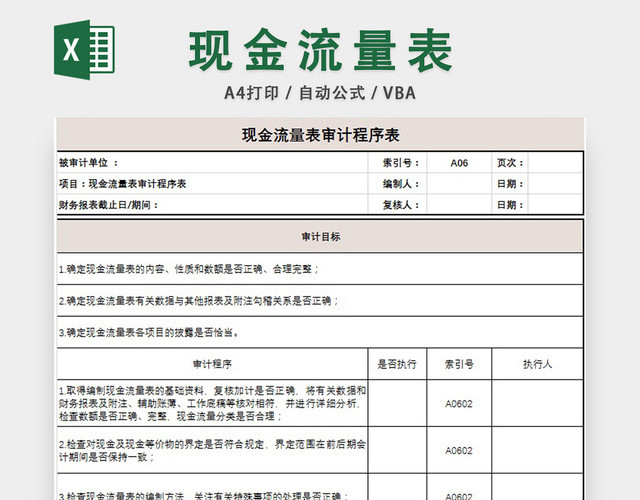Click the 索引号 column header in procedures table
Image resolution: width=640 pixels, height=500 pixels.
coord(459,364)
